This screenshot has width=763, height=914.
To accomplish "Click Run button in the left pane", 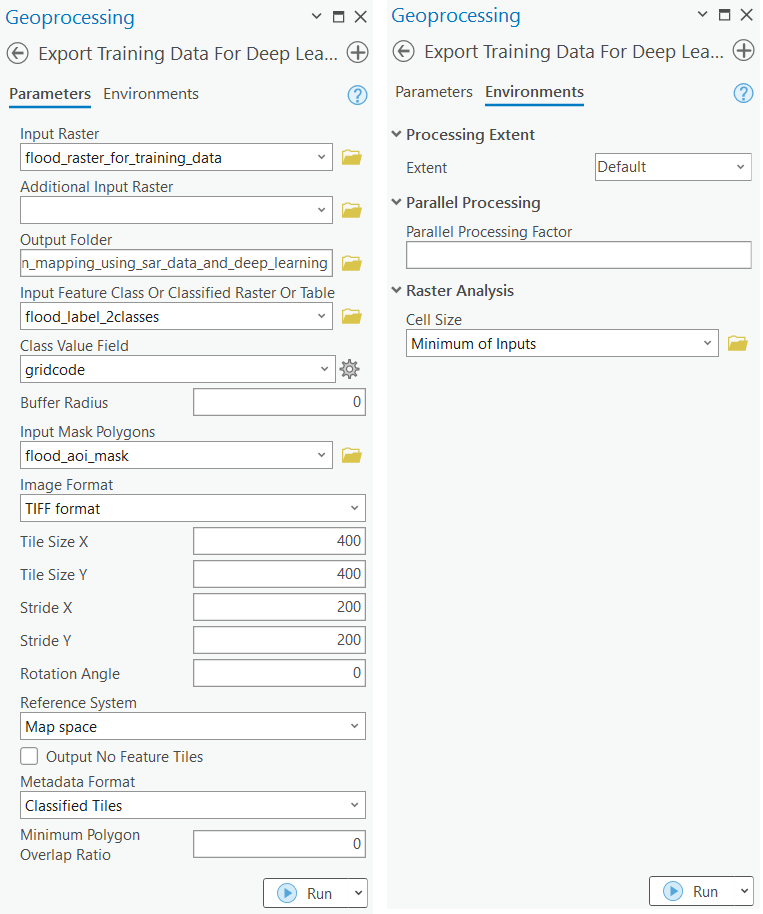I will click(x=304, y=893).
